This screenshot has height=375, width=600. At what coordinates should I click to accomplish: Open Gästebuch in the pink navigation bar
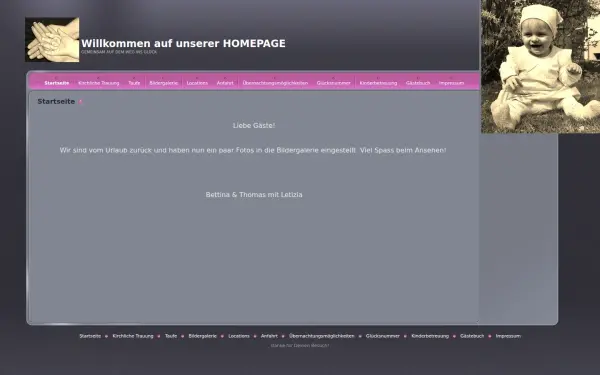[418, 83]
